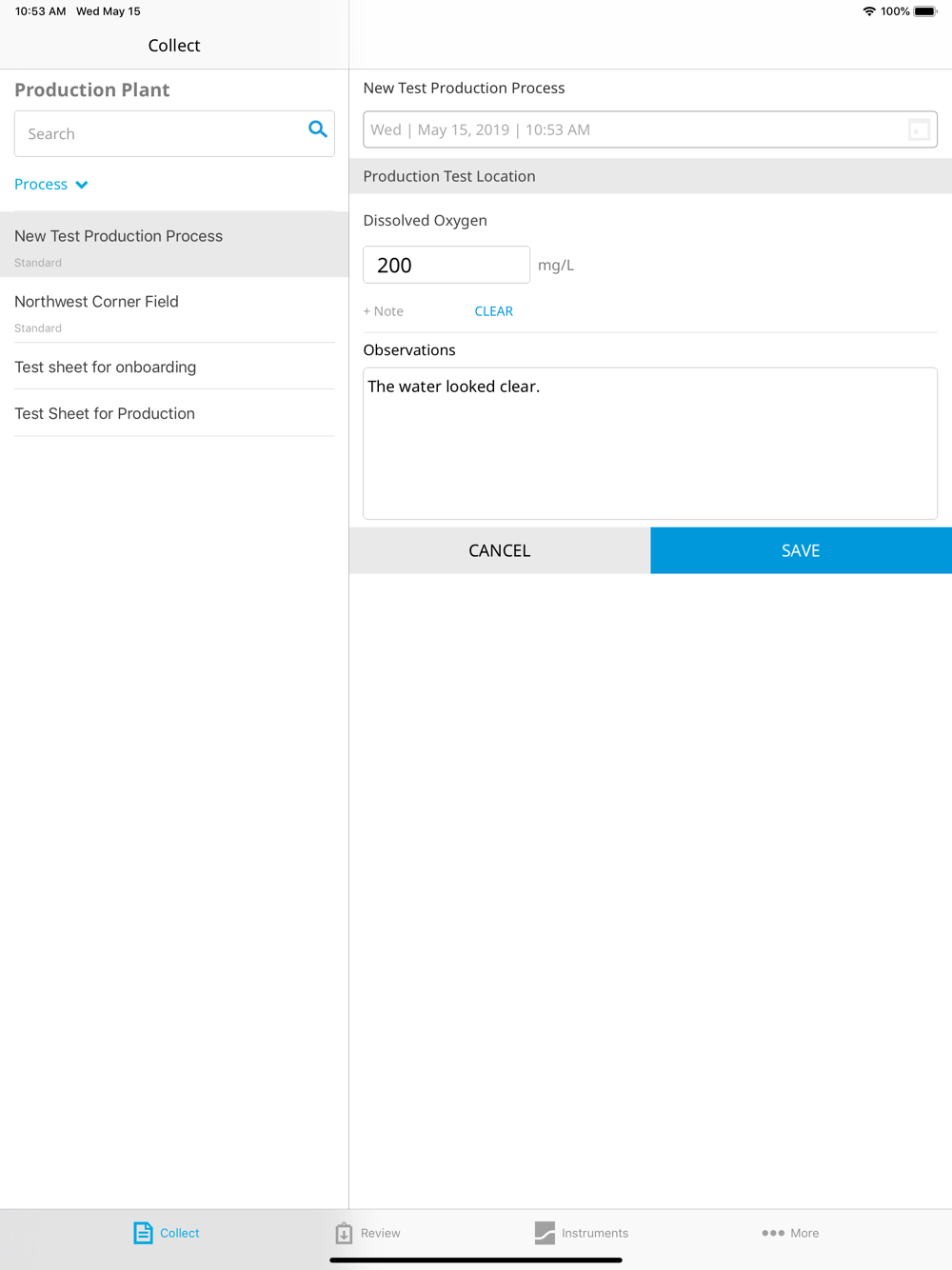Switch to the Review tab
952x1270 pixels.
367,1233
